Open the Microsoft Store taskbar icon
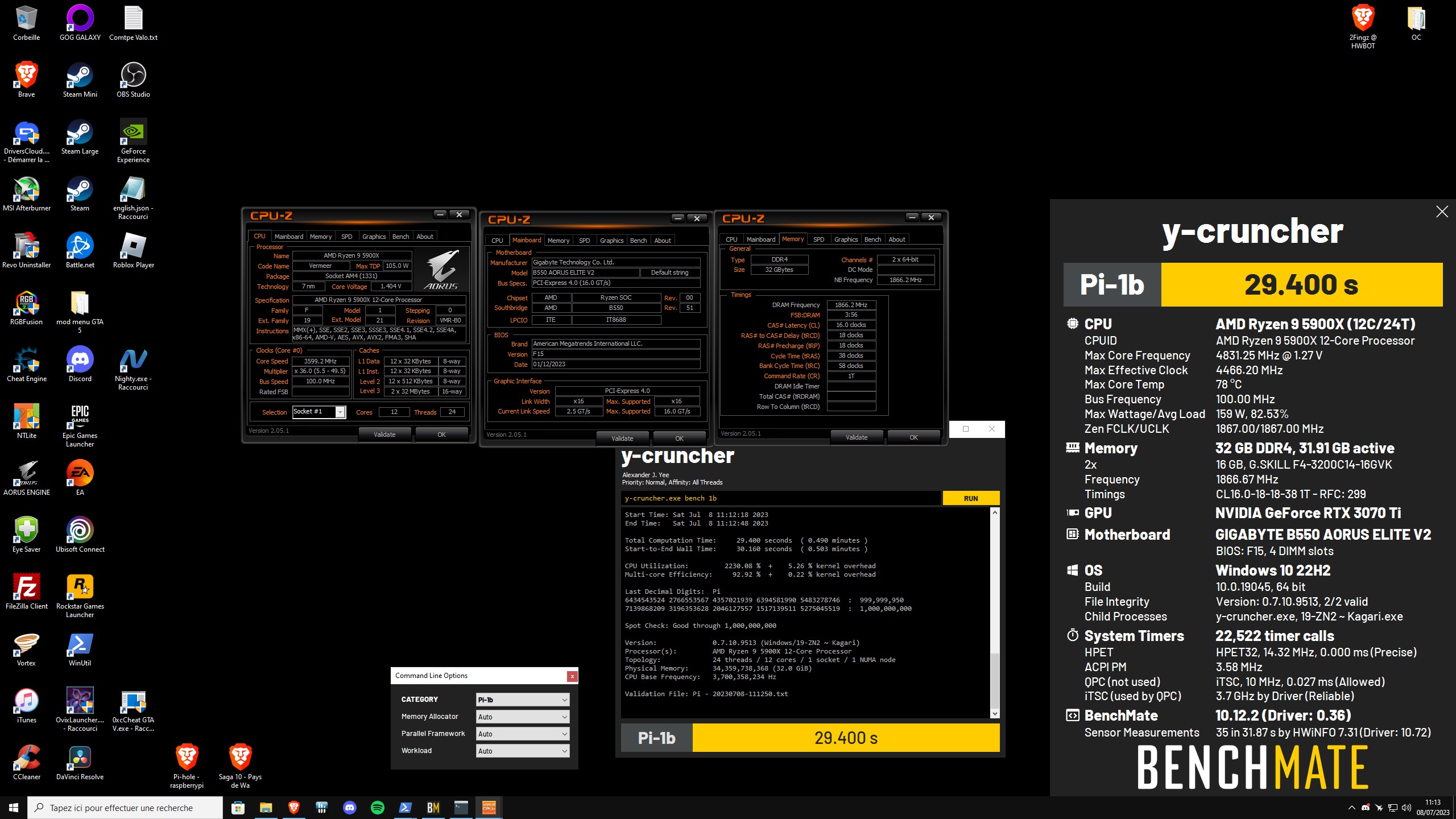The image size is (1456, 819). (x=238, y=808)
